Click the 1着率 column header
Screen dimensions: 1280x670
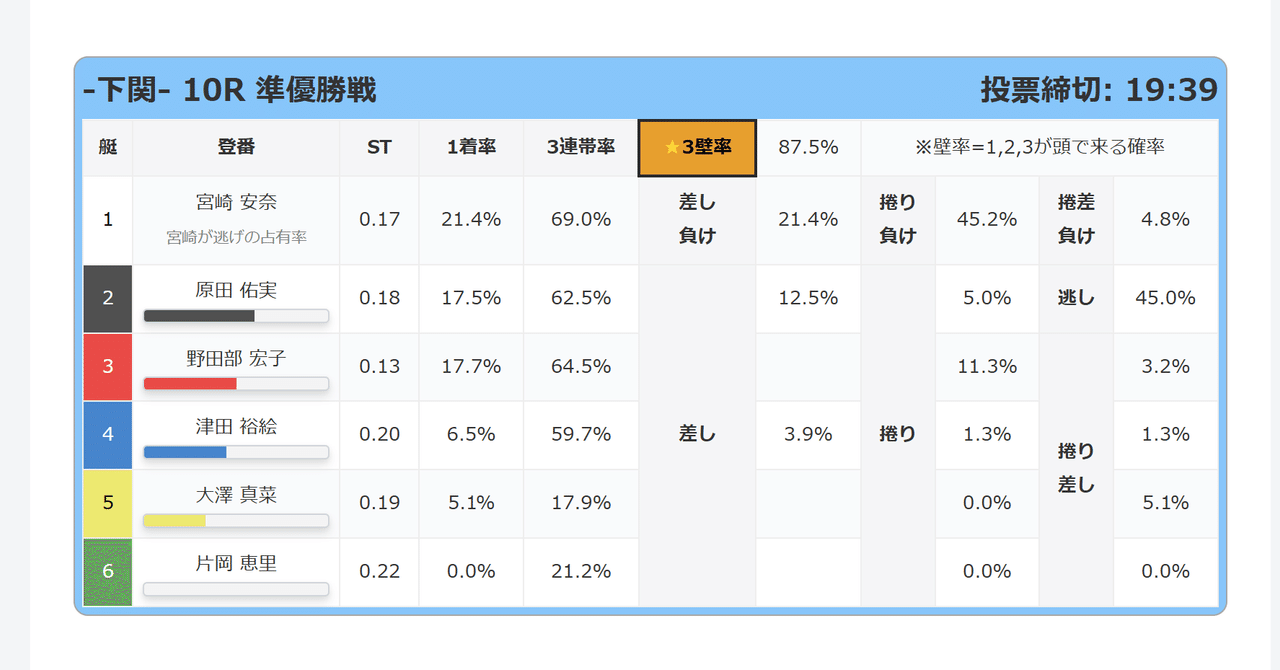(471, 148)
